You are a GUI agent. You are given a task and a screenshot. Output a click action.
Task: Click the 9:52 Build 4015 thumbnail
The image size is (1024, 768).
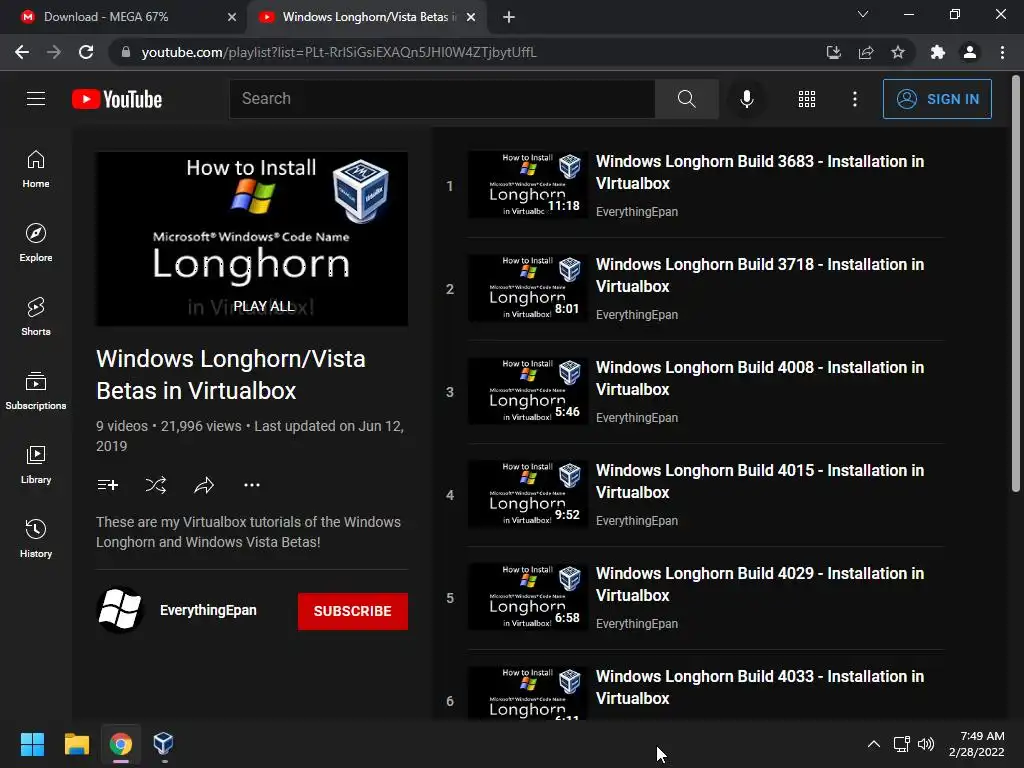pos(528,494)
